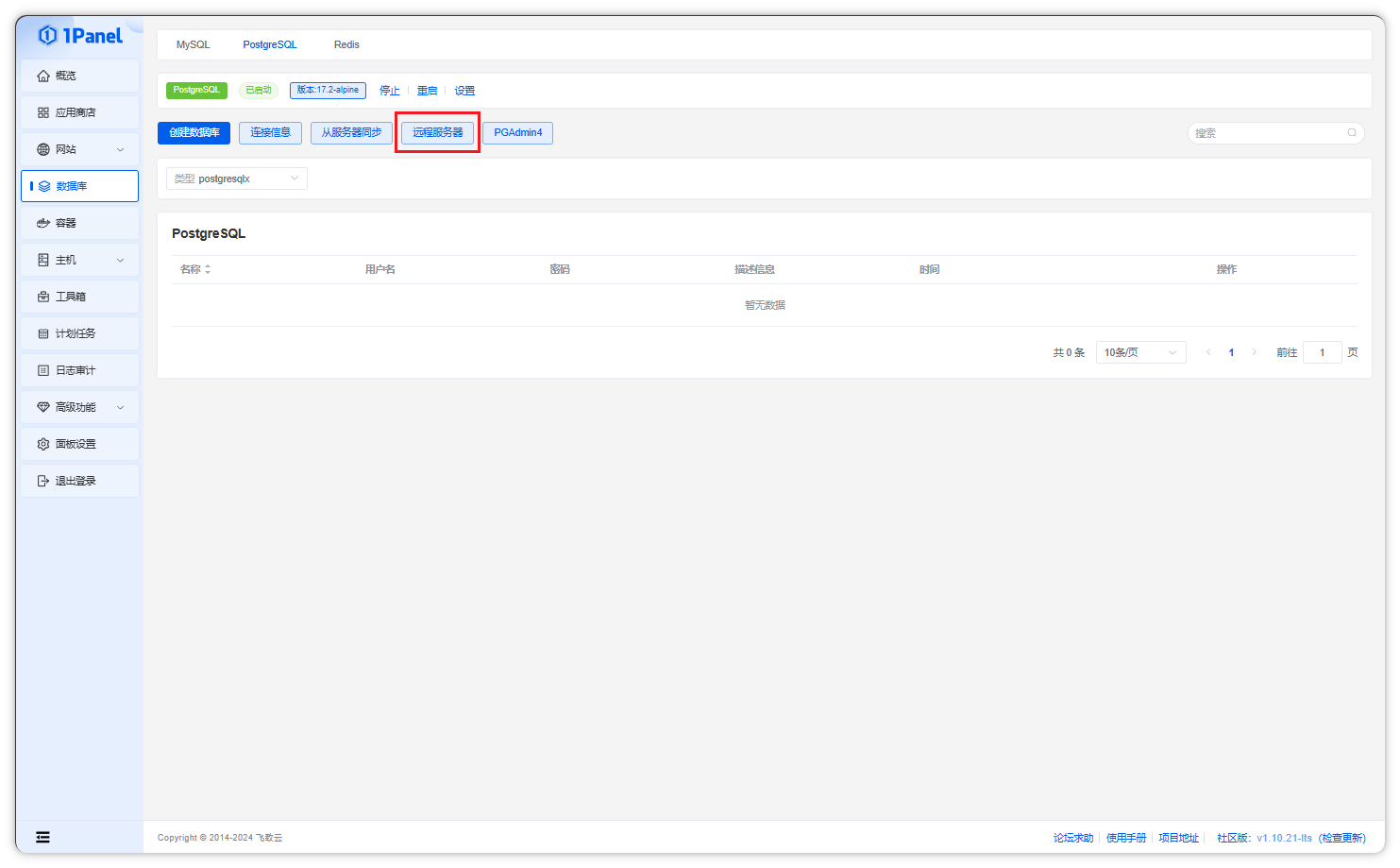Click the search magnifier icon

pyautogui.click(x=1352, y=133)
